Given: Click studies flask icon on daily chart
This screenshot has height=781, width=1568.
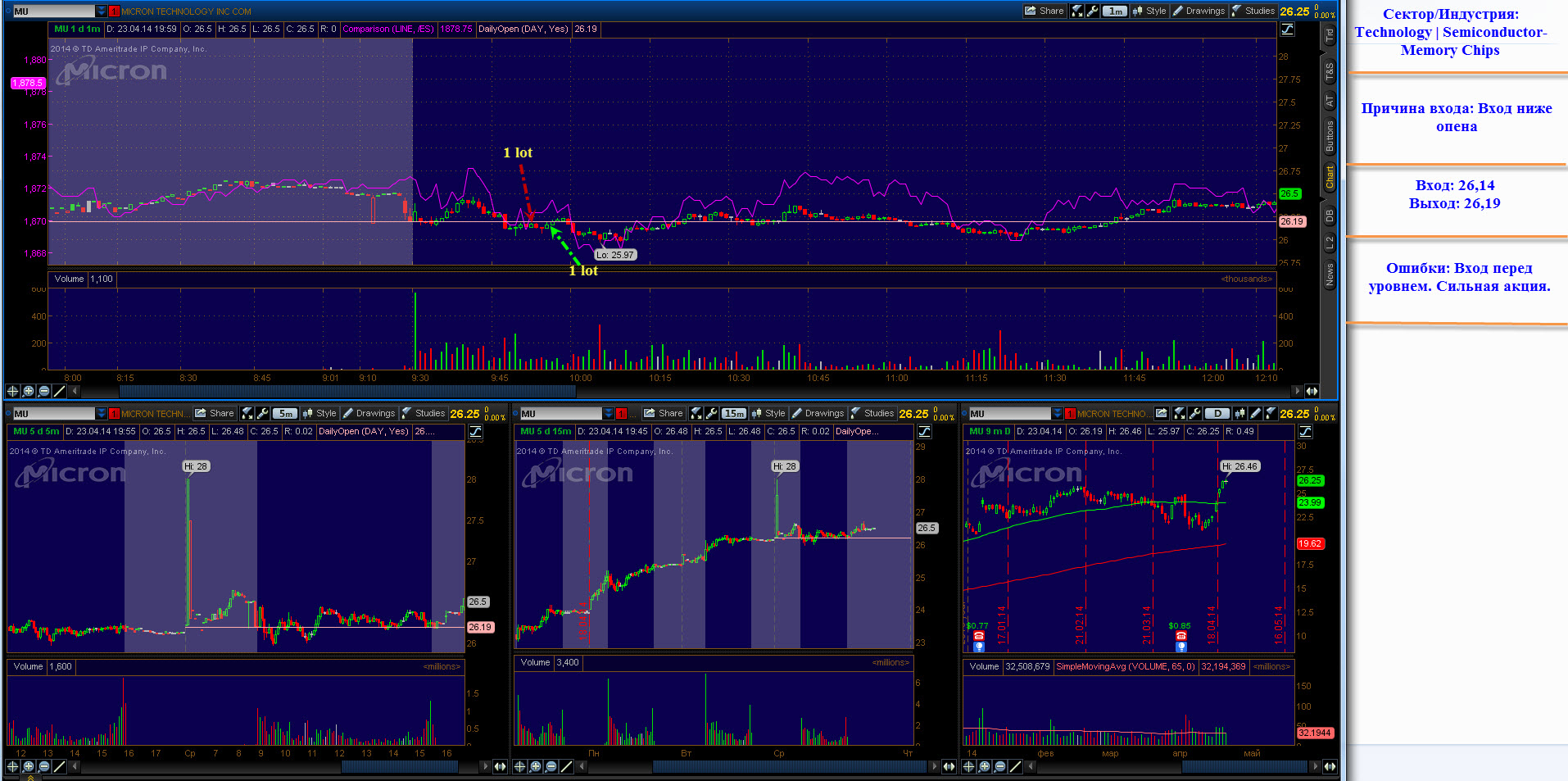Looking at the screenshot, I should 1271,413.
